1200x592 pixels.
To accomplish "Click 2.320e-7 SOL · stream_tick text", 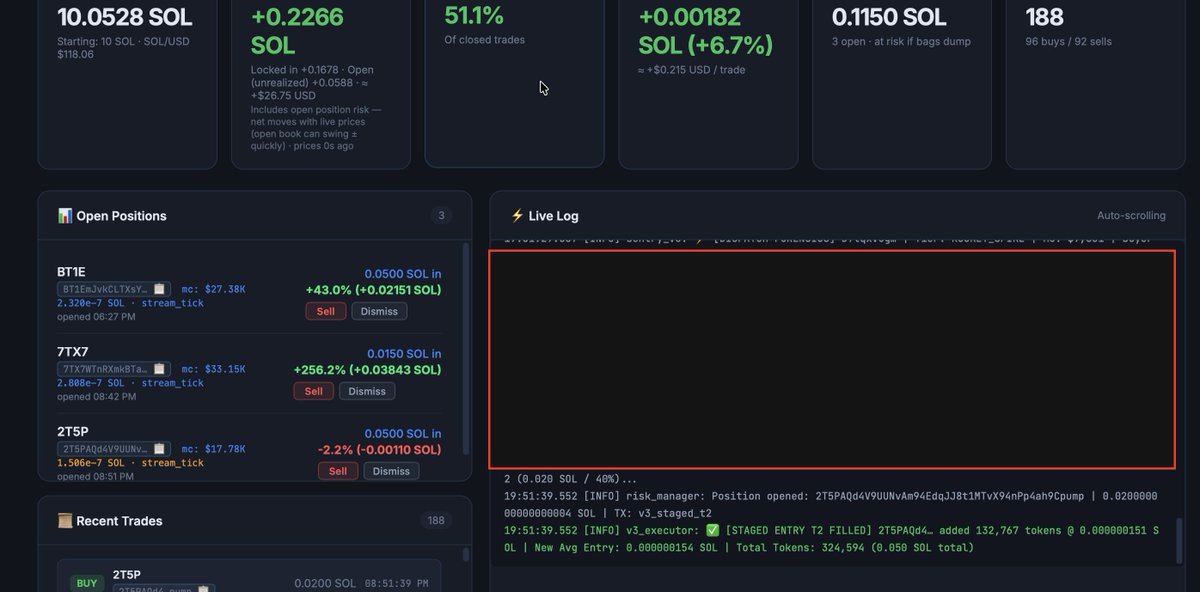I will [130, 303].
